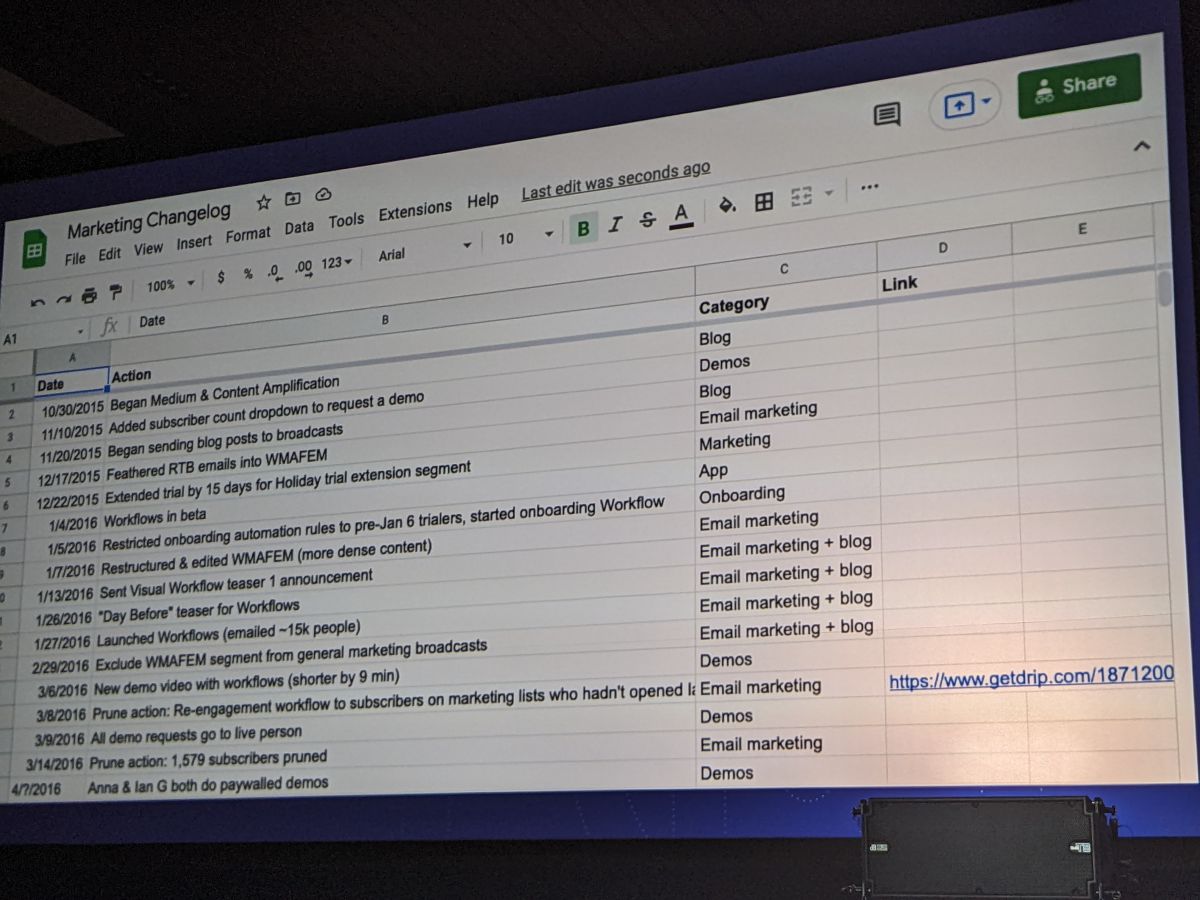Viewport: 1200px width, 900px height.
Task: Open the Format menu
Action: (x=248, y=235)
